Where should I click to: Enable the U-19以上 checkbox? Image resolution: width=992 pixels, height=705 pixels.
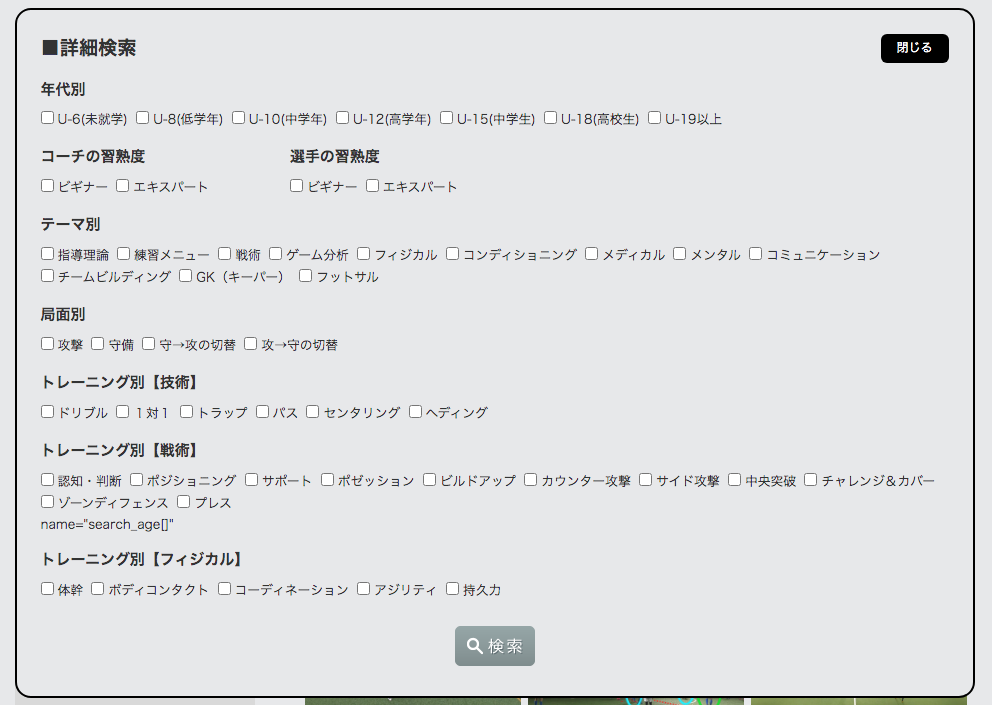[x=655, y=118]
